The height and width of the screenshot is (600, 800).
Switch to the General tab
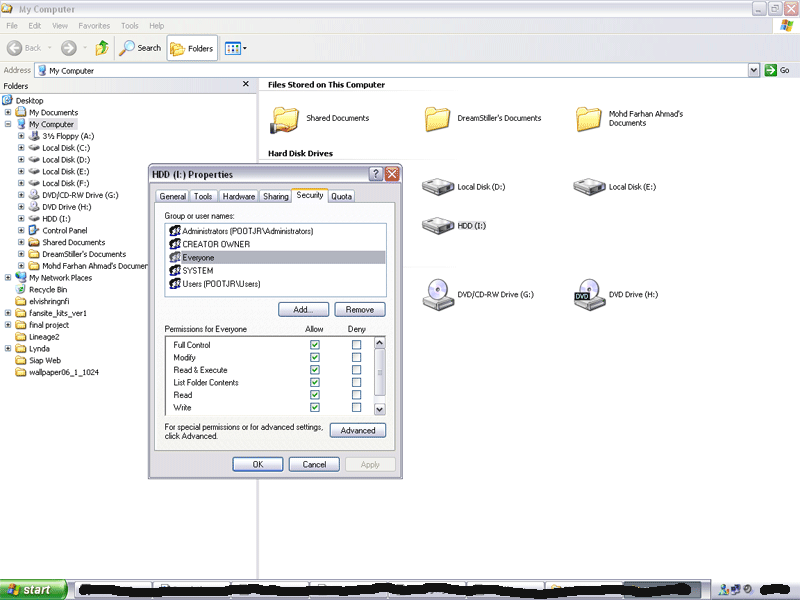click(172, 196)
